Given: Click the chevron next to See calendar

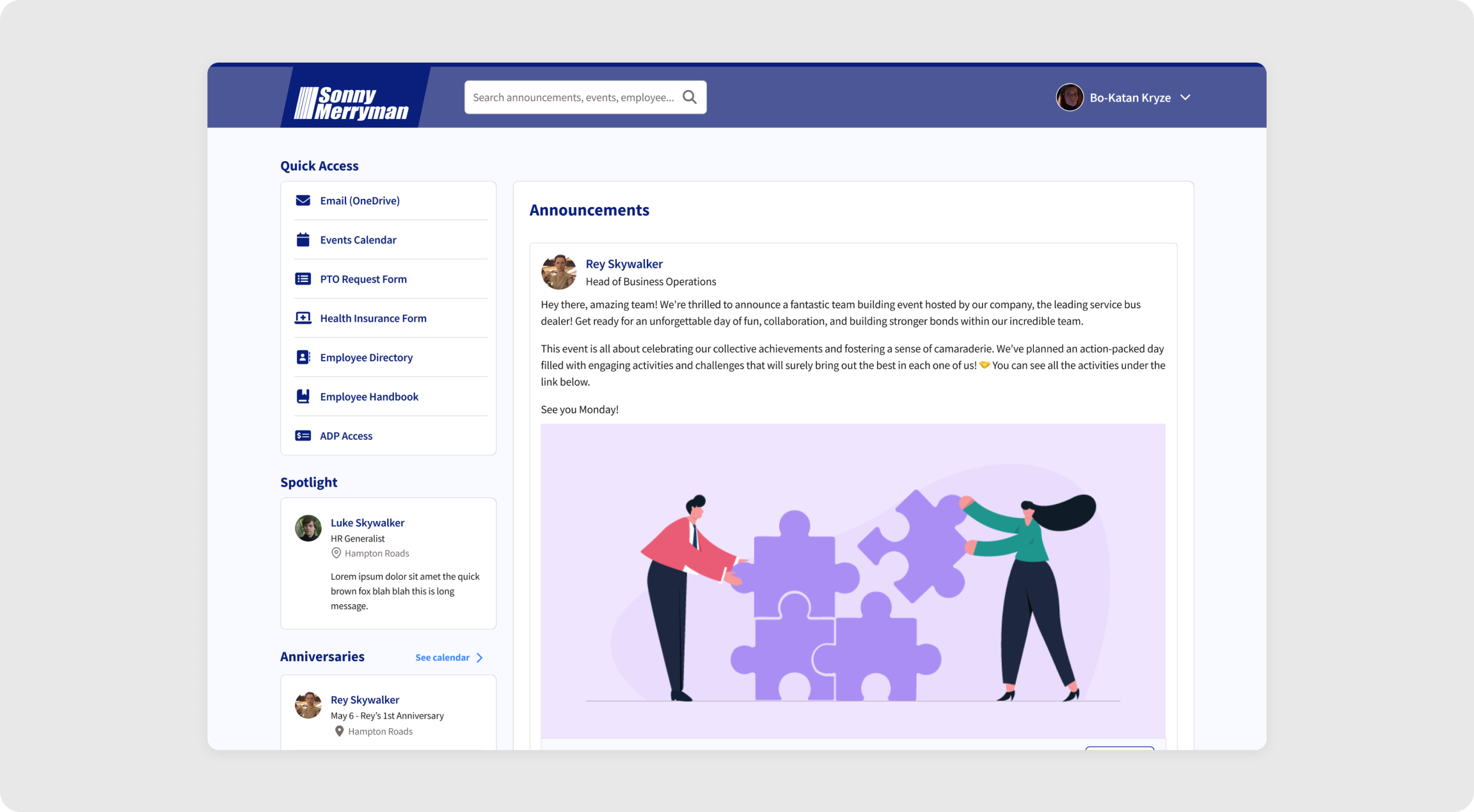Looking at the screenshot, I should (480, 657).
